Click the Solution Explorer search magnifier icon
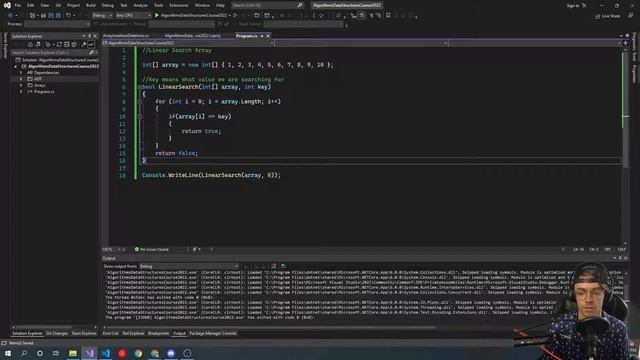 coord(91,53)
